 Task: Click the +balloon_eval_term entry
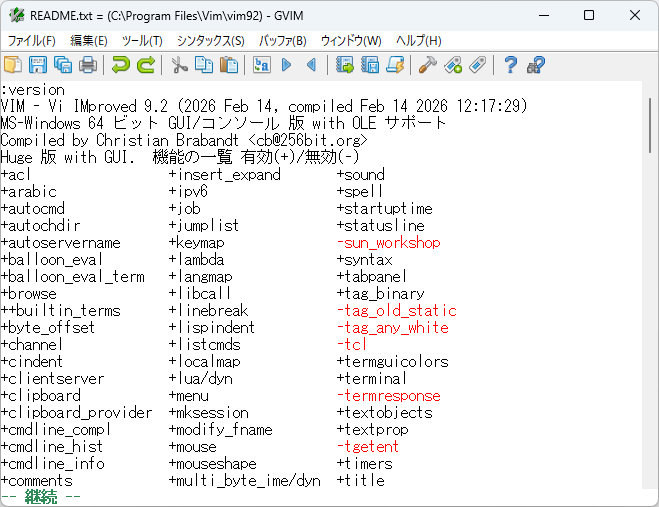[x=72, y=277]
